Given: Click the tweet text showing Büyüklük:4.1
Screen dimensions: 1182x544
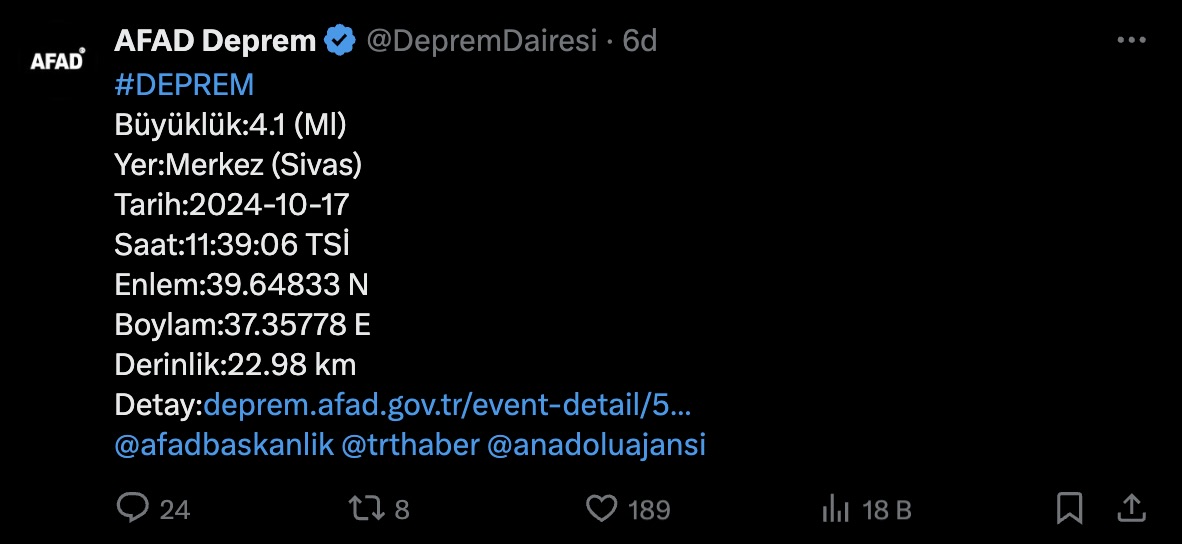Looking at the screenshot, I should pos(231,124).
